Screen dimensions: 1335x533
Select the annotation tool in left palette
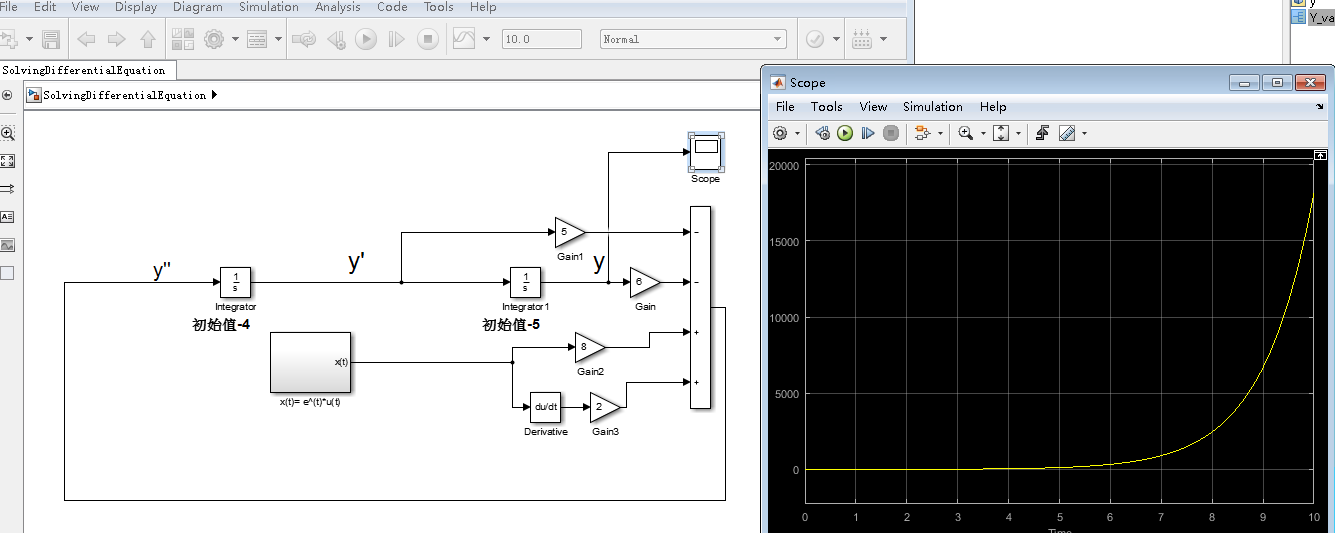click(8, 217)
